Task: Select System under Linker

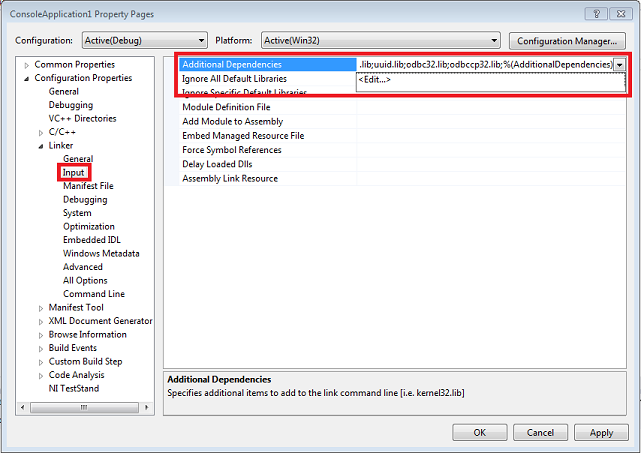Action: (x=77, y=213)
